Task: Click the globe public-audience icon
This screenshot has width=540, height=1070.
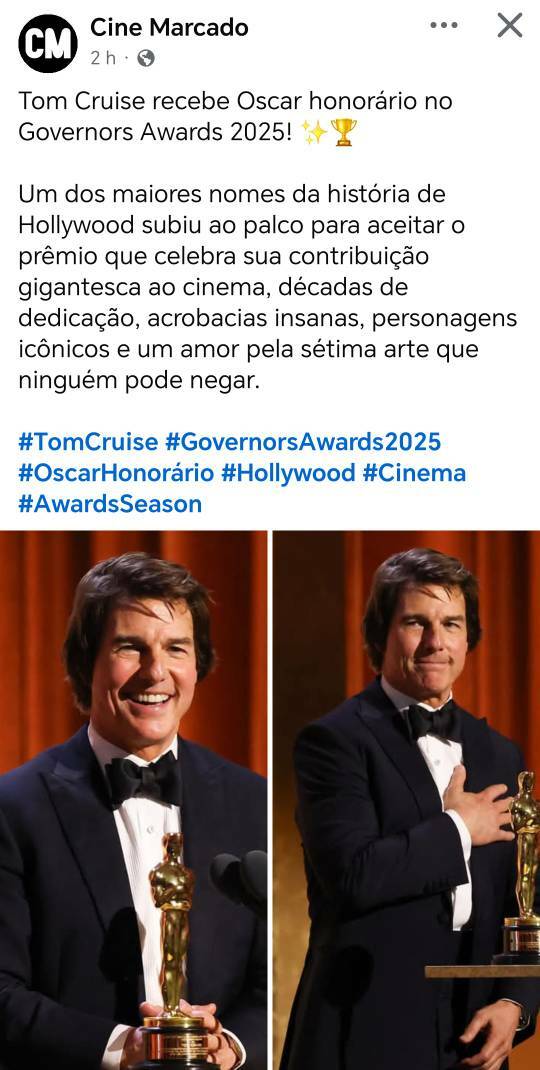Action: [x=145, y=59]
